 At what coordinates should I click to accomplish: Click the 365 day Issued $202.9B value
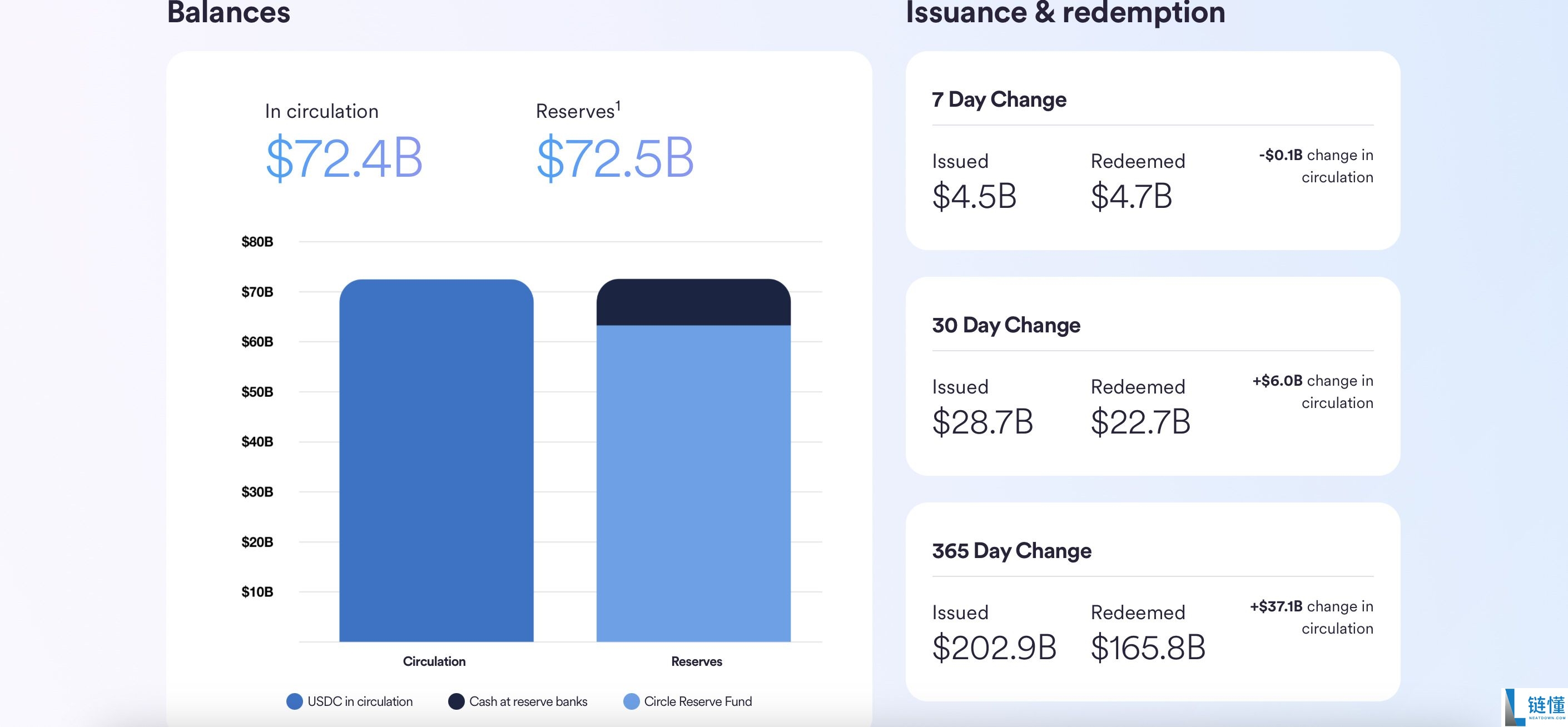(x=994, y=648)
